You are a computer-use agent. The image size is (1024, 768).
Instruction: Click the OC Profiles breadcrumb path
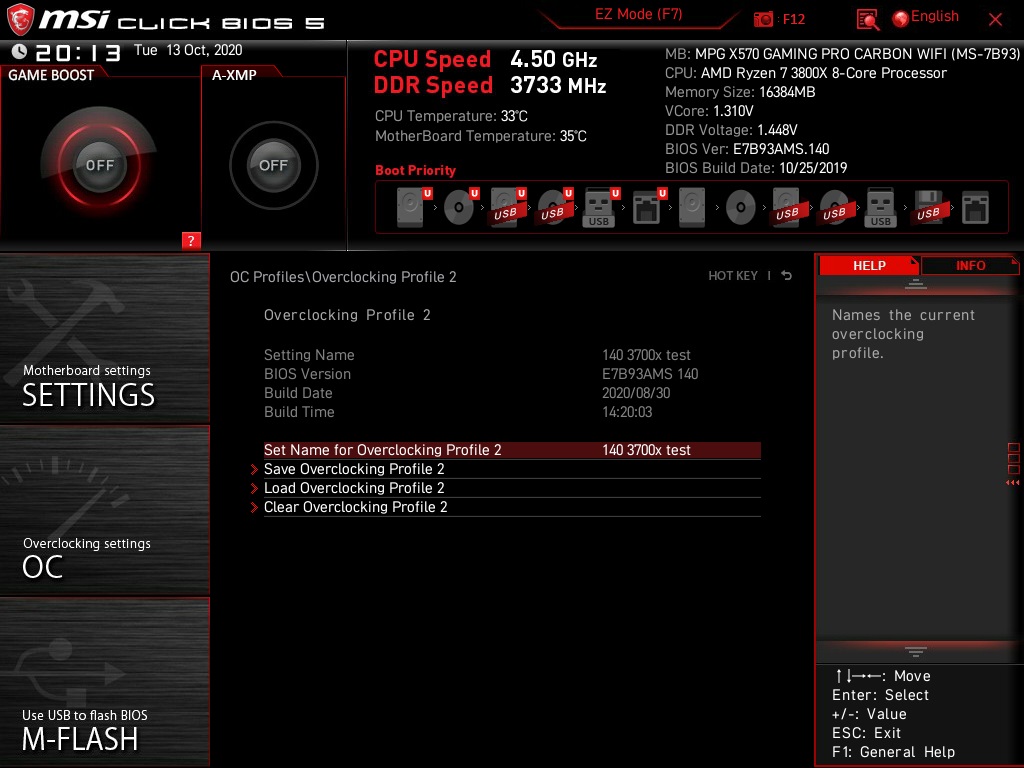[343, 277]
